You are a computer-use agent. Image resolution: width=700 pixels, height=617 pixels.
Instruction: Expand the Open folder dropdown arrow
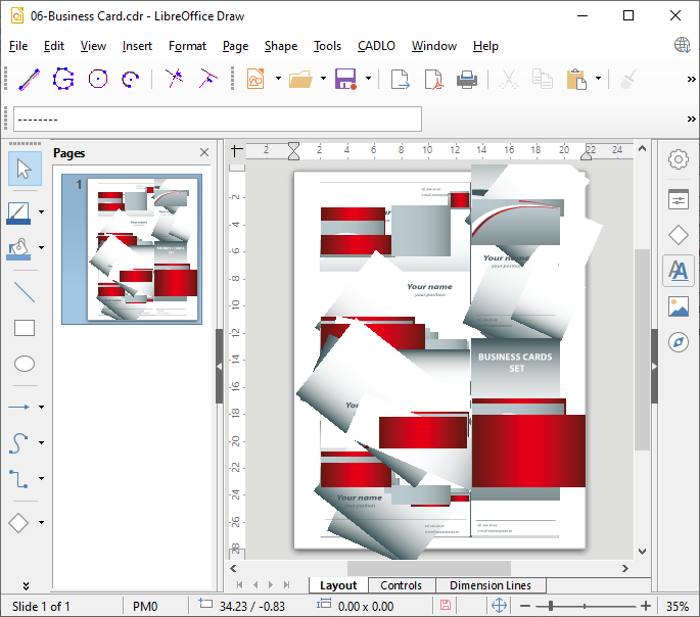(x=323, y=79)
